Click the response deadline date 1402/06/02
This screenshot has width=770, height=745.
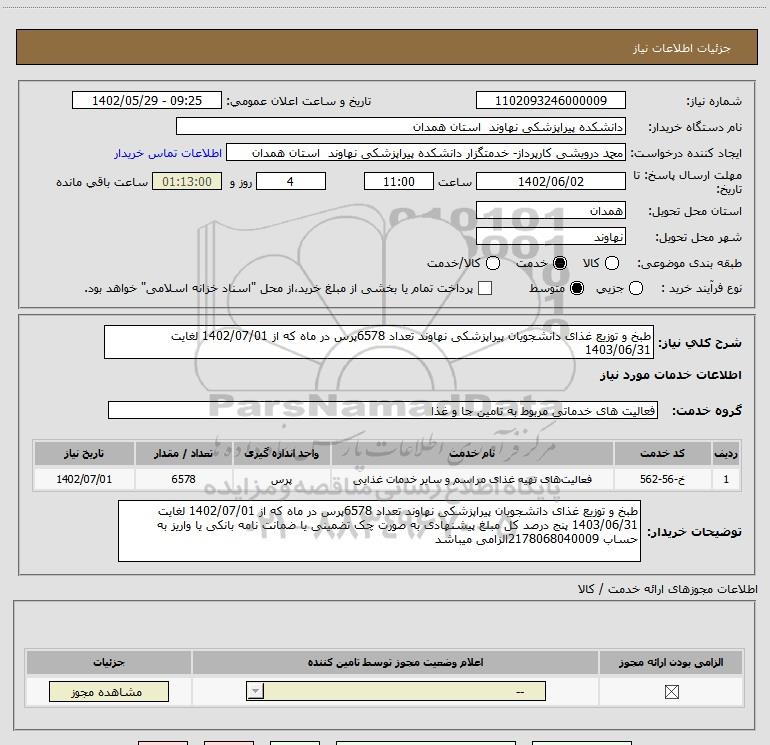point(550,182)
